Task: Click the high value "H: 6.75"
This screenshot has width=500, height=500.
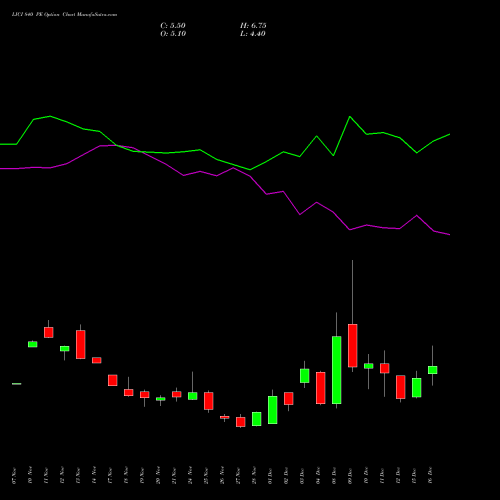Action: click(253, 26)
